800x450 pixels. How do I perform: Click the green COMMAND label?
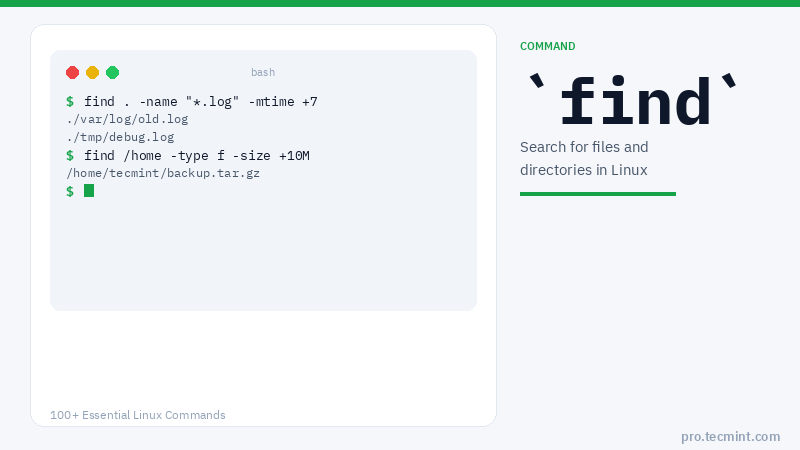pos(547,46)
